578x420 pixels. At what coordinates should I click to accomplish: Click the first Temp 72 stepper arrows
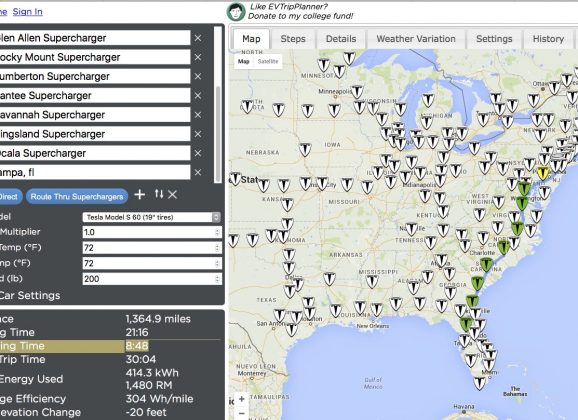pyautogui.click(x=217, y=248)
